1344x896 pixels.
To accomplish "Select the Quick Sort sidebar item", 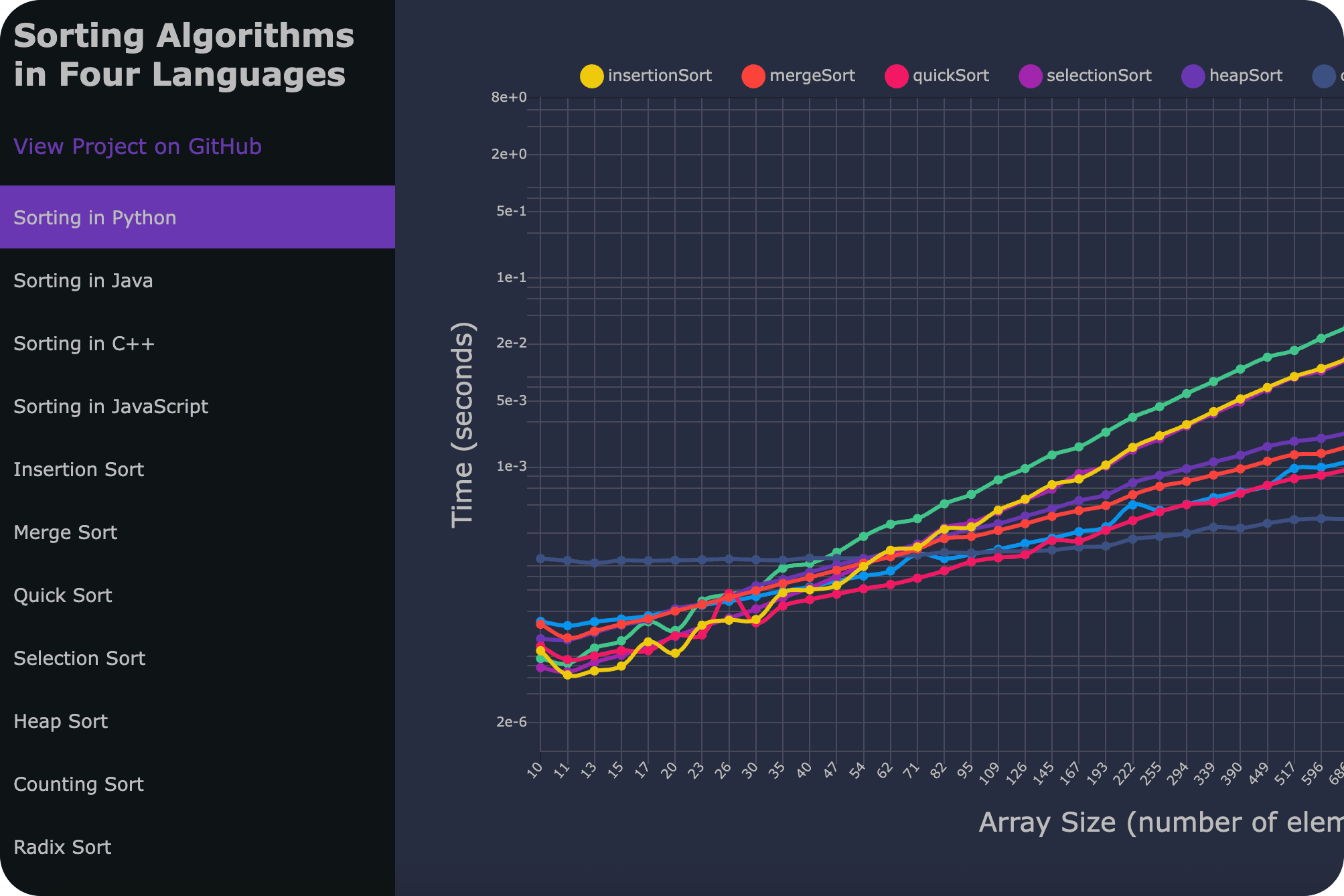I will pos(62,595).
